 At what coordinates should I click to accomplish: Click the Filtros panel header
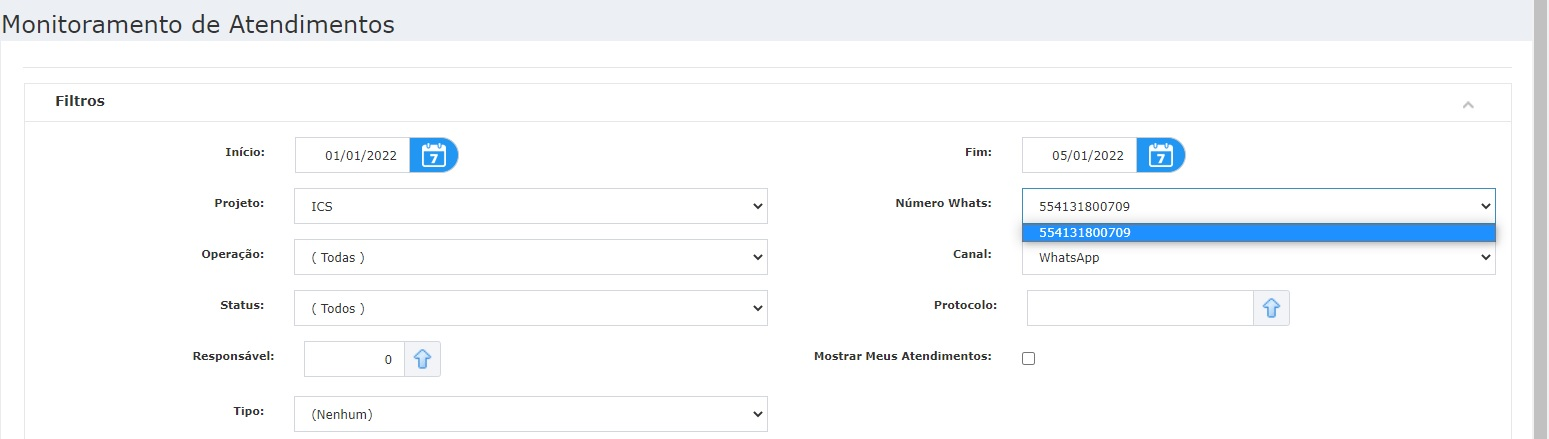coord(767,103)
